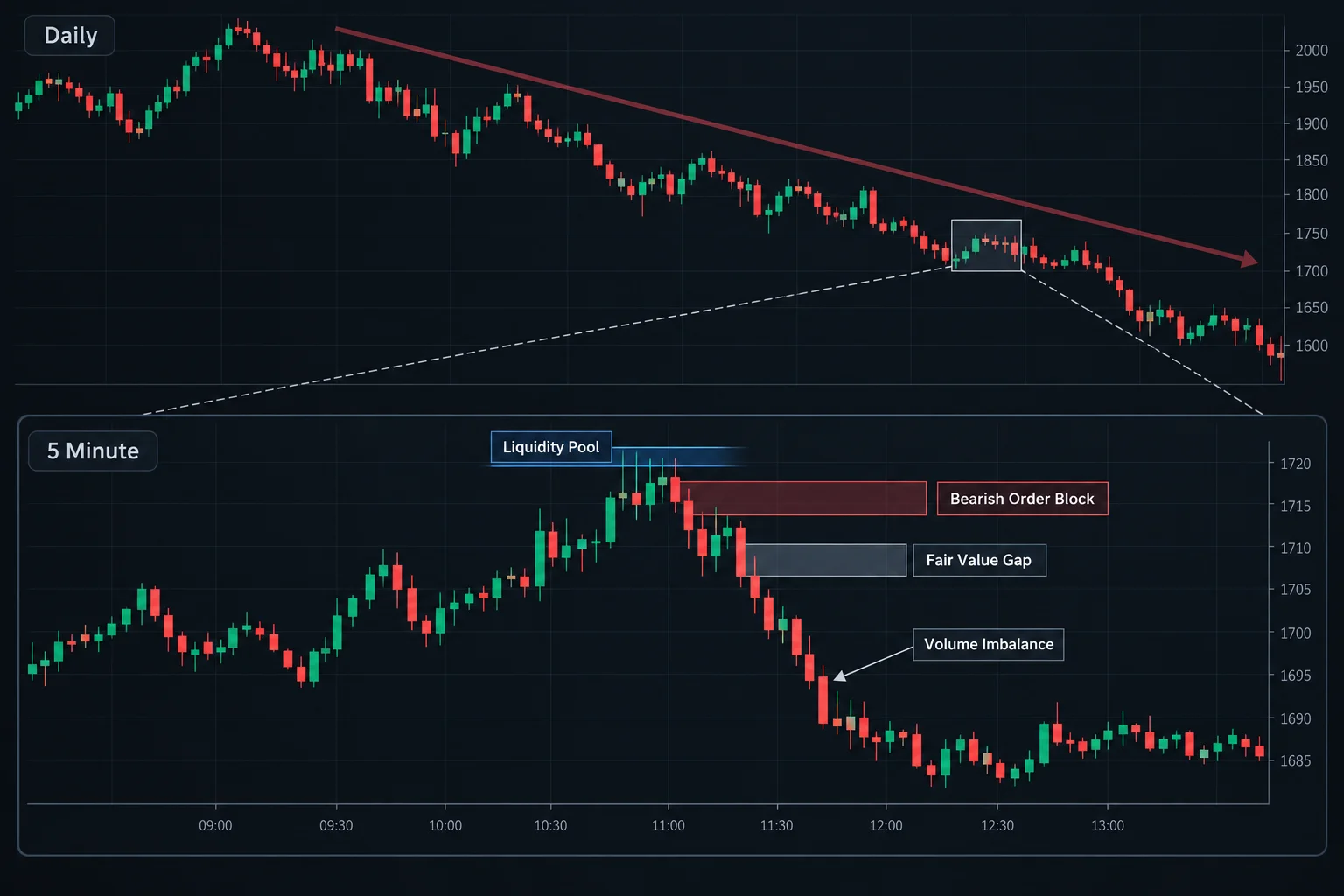Click the gray fair value gap zone

tap(825, 560)
